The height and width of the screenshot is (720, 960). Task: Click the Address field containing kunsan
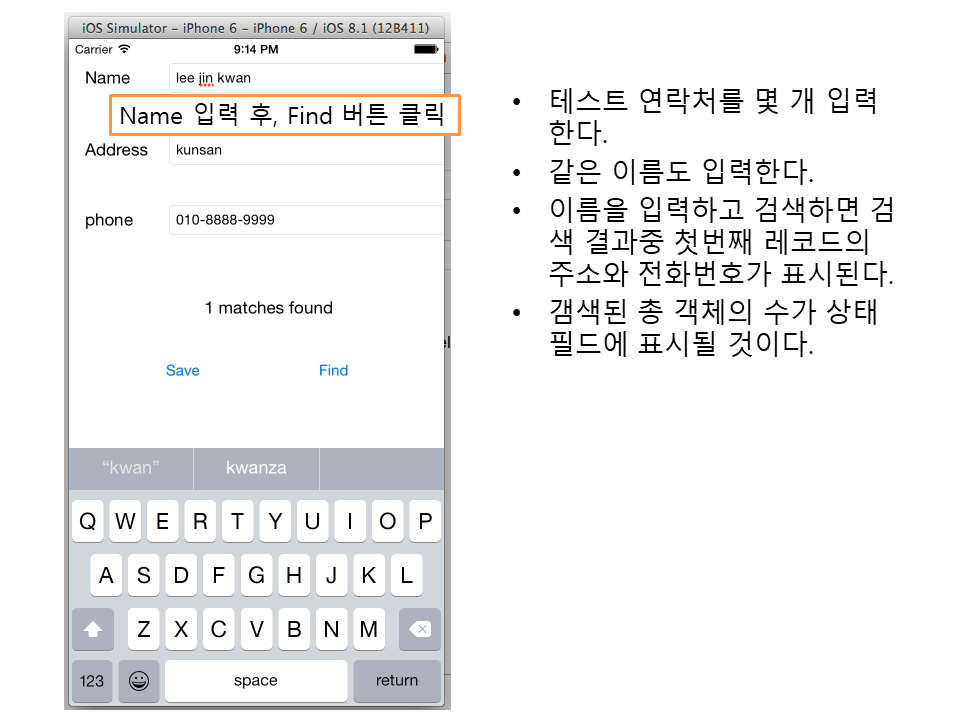click(x=305, y=150)
